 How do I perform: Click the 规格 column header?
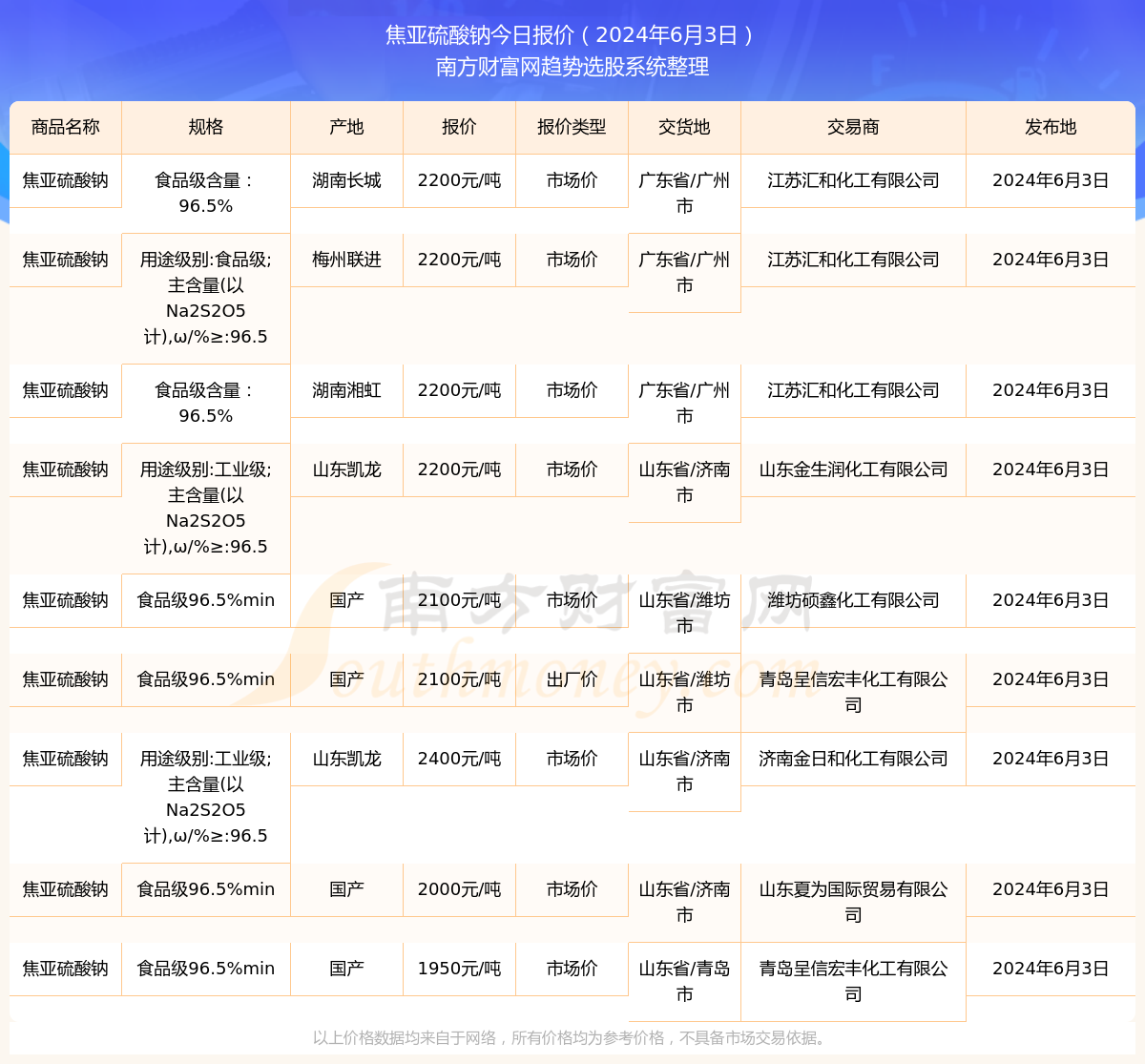click(x=206, y=127)
